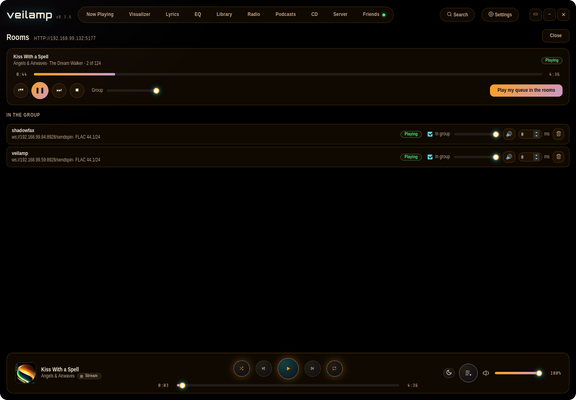576x400 pixels.
Task: Switch to compact mini-player window
Action: click(535, 15)
